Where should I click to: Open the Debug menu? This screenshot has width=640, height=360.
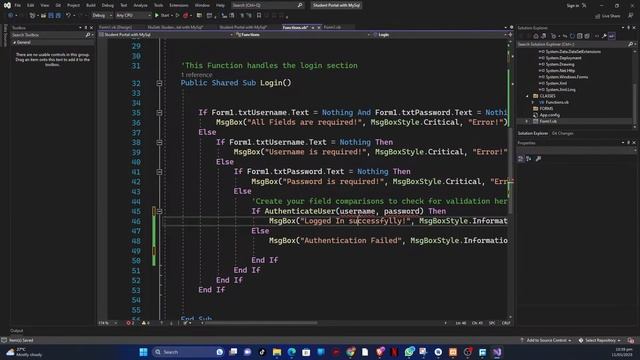(x=108, y=5)
